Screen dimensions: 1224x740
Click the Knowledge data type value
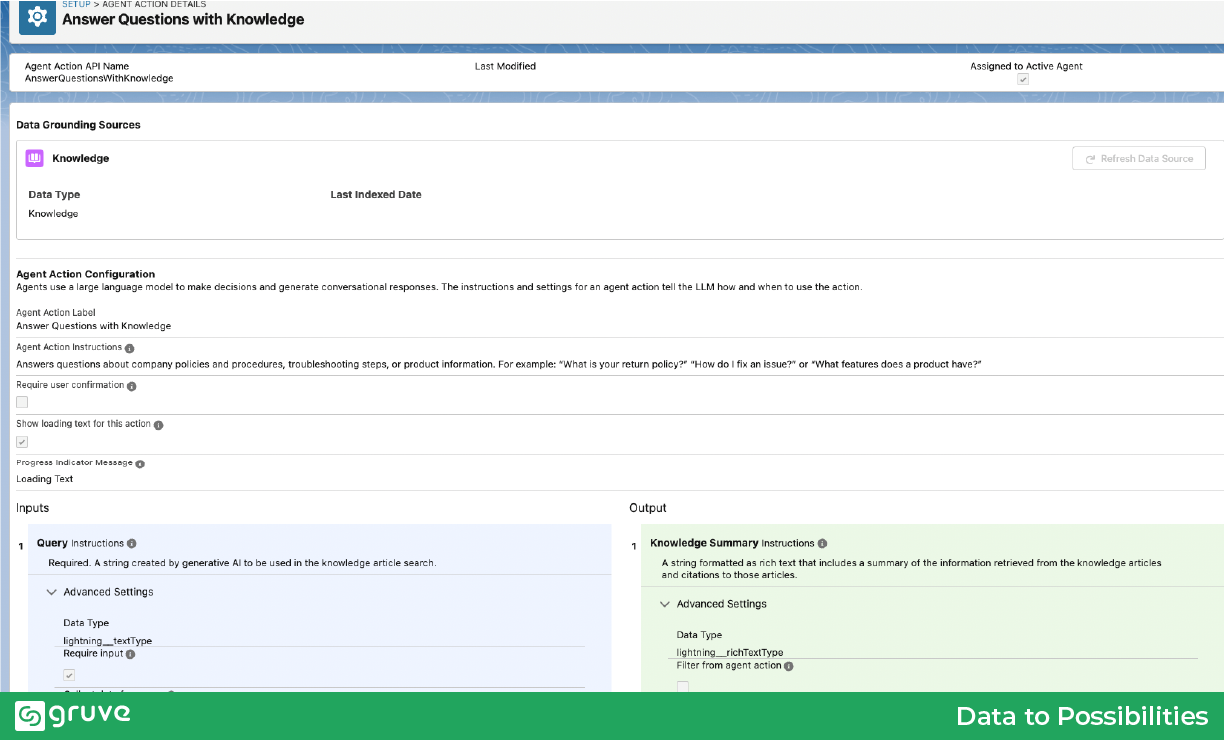53,214
